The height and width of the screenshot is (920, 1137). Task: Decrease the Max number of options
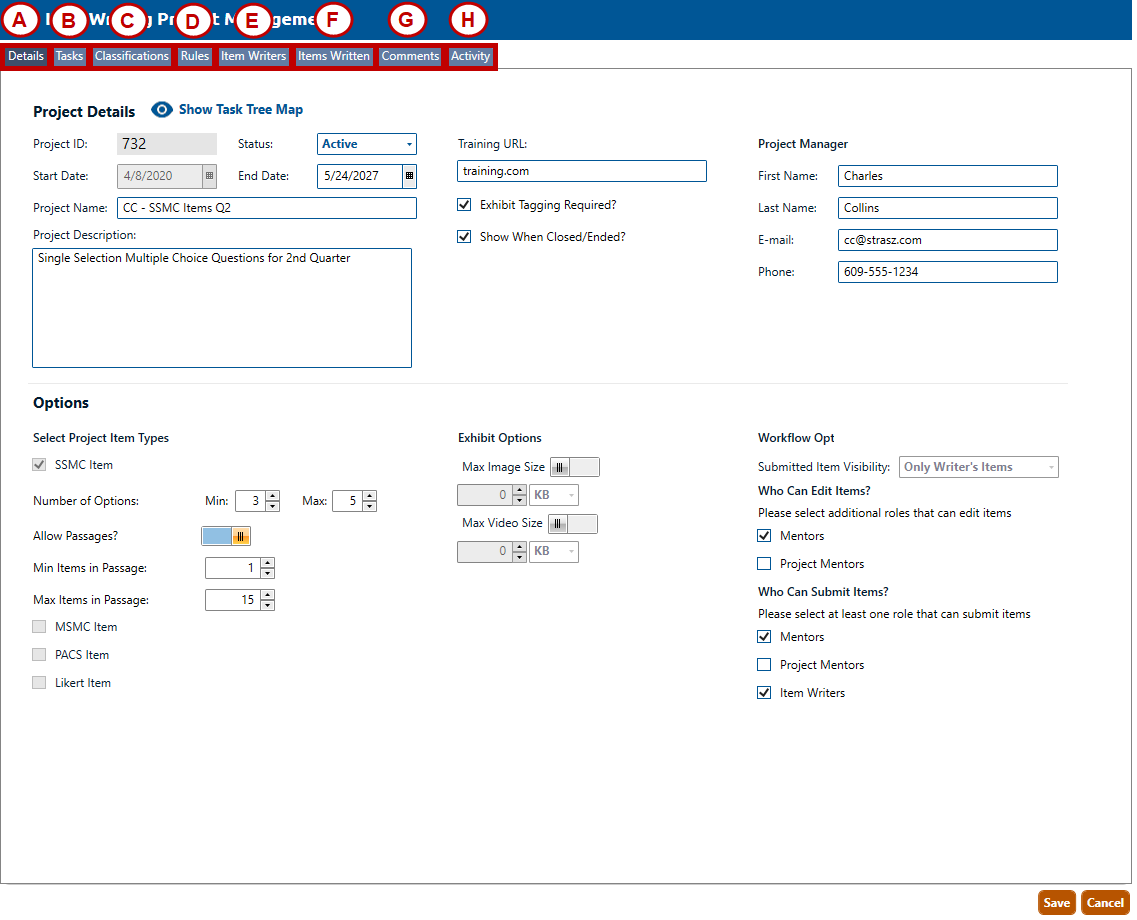point(369,507)
